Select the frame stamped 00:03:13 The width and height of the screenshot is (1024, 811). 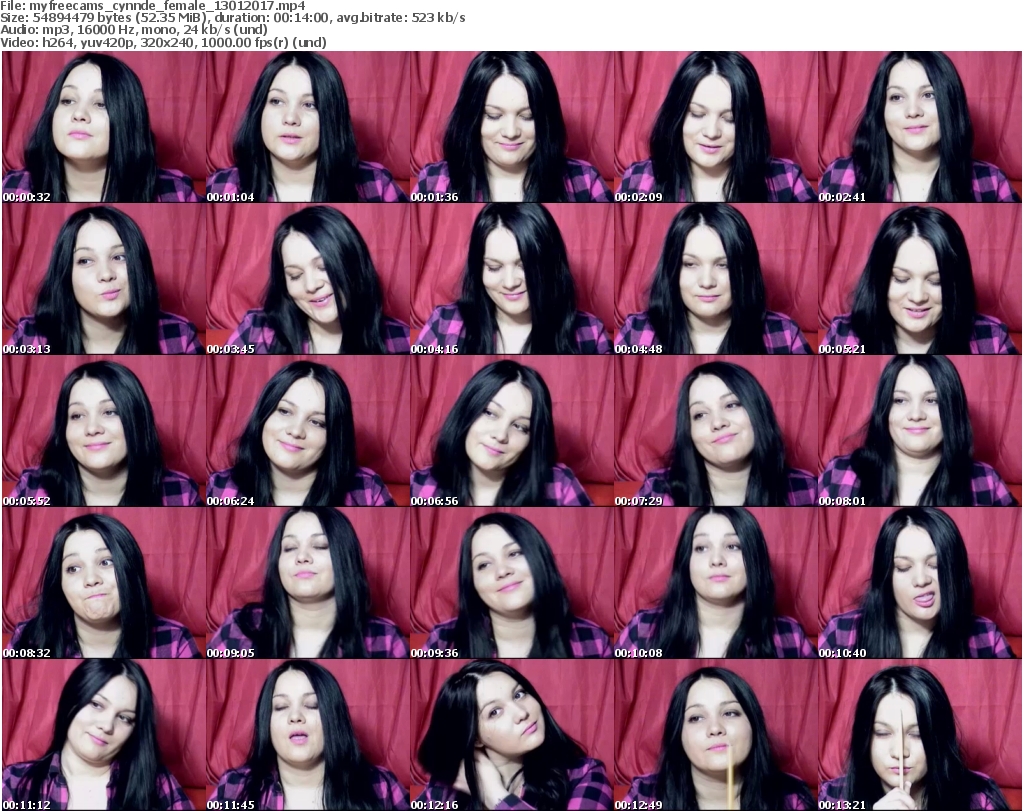pyautogui.click(x=104, y=279)
